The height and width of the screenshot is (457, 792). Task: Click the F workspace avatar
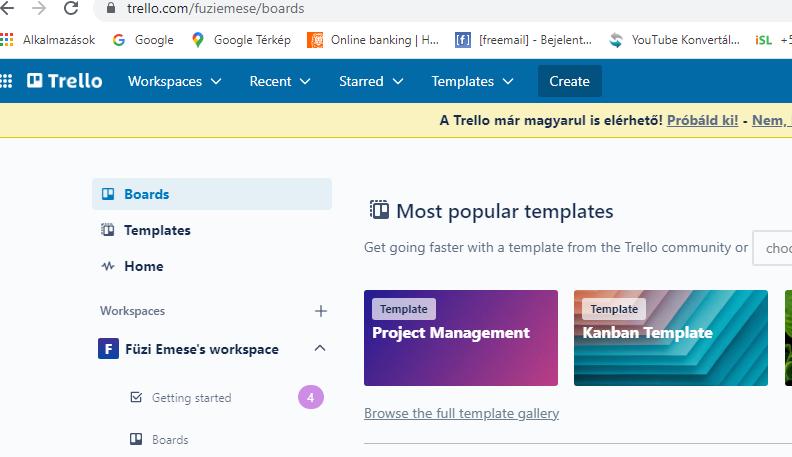click(x=109, y=348)
